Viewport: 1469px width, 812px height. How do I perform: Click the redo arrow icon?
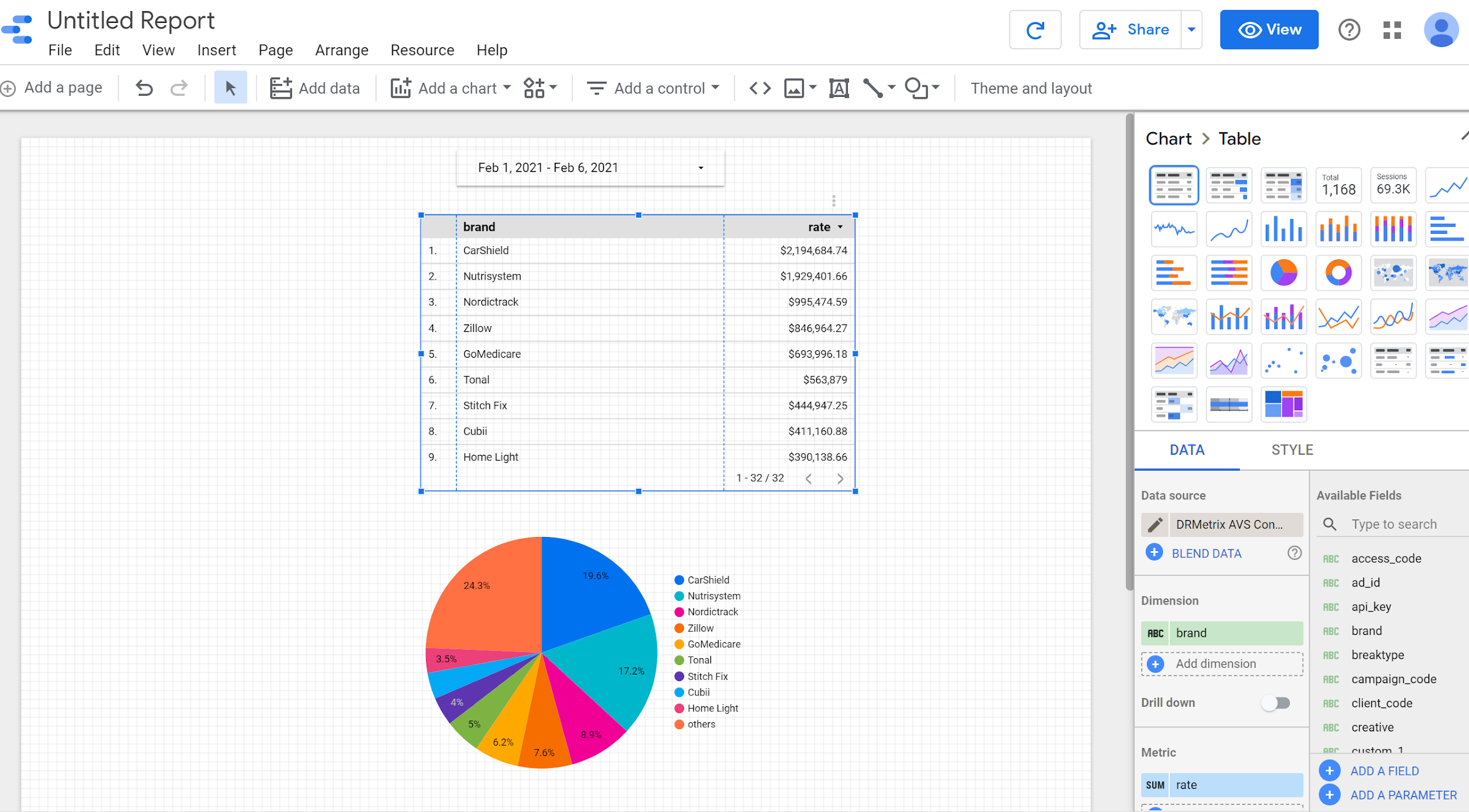[179, 88]
